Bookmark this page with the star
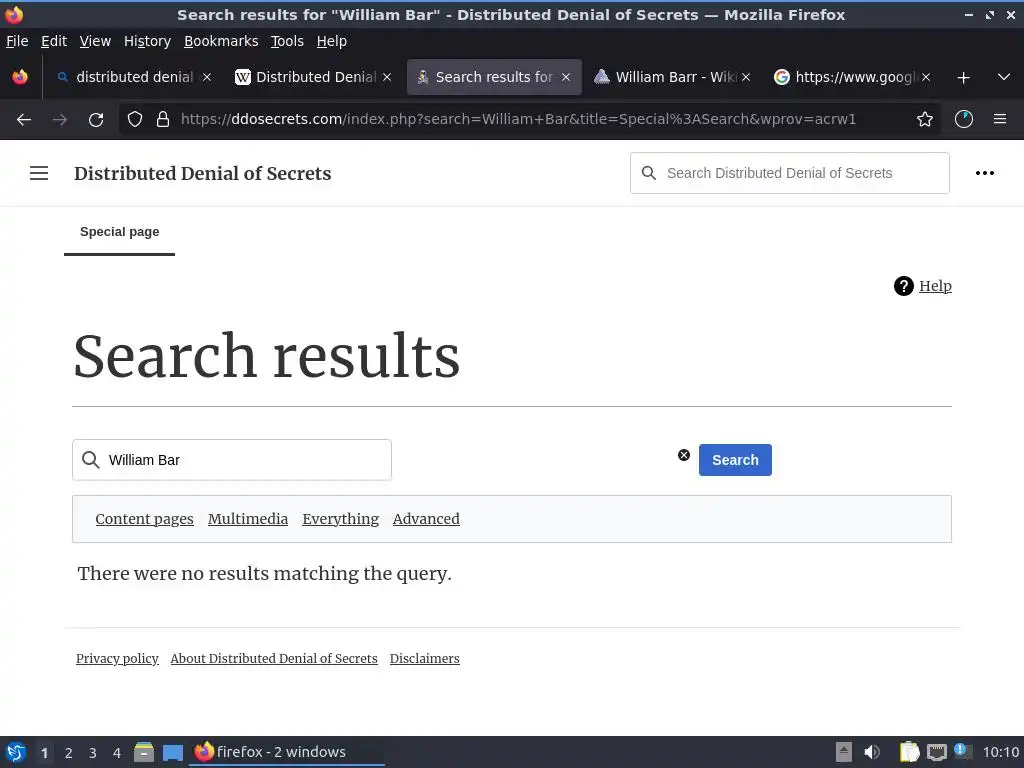This screenshot has width=1024, height=768. point(924,120)
